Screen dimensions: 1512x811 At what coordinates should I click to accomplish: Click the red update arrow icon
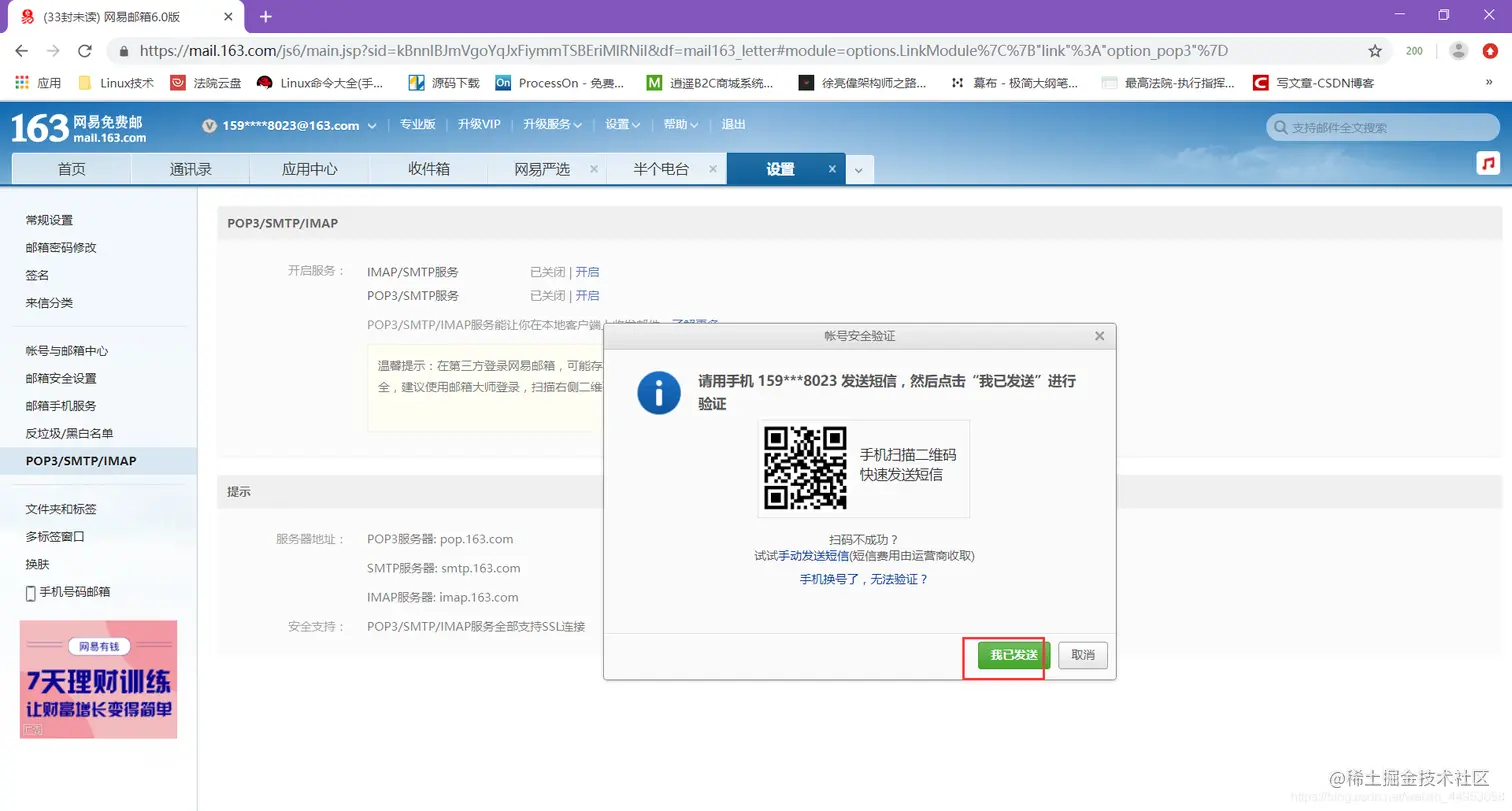click(x=1490, y=51)
